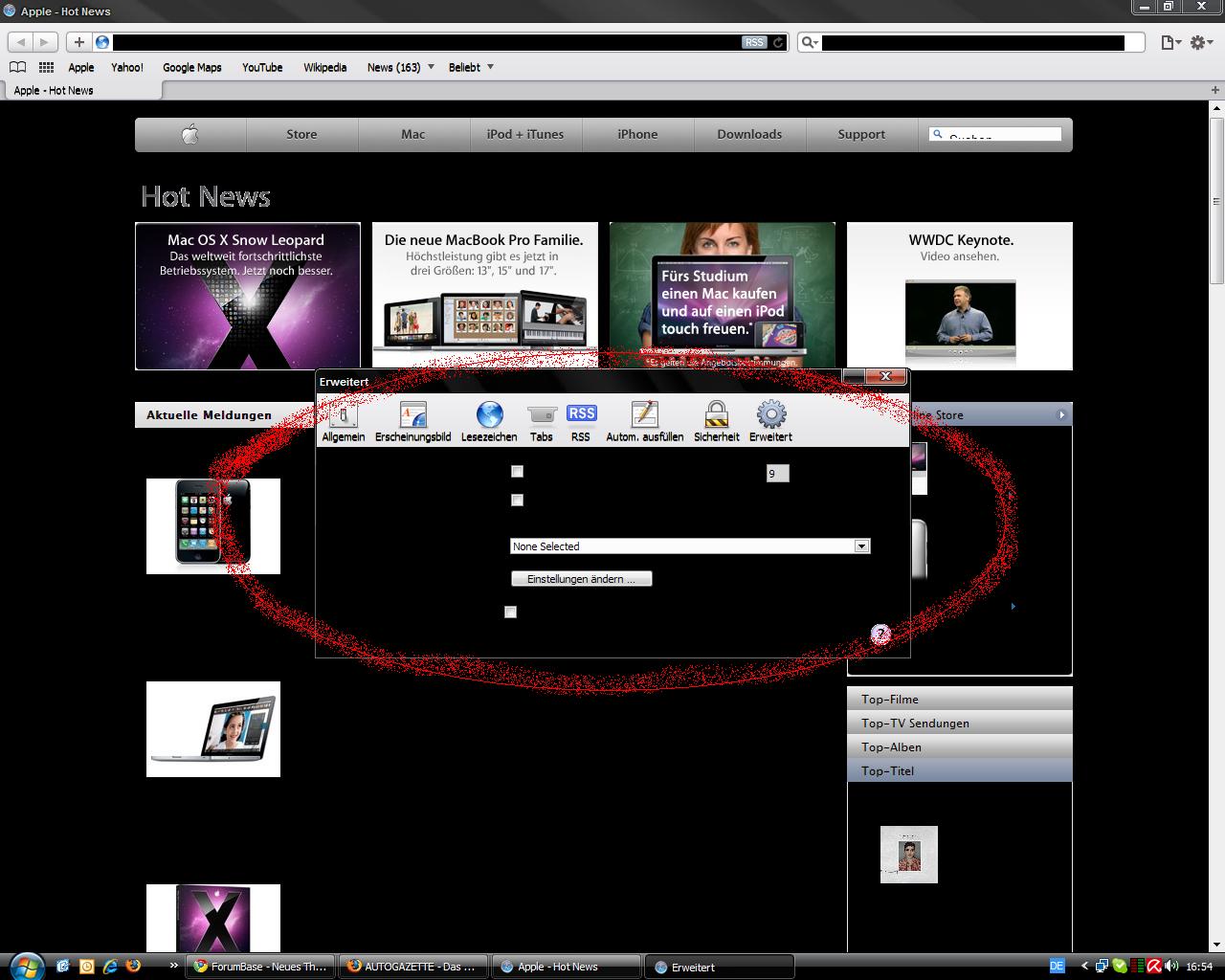Click the YouTube bookmark

coord(262,67)
